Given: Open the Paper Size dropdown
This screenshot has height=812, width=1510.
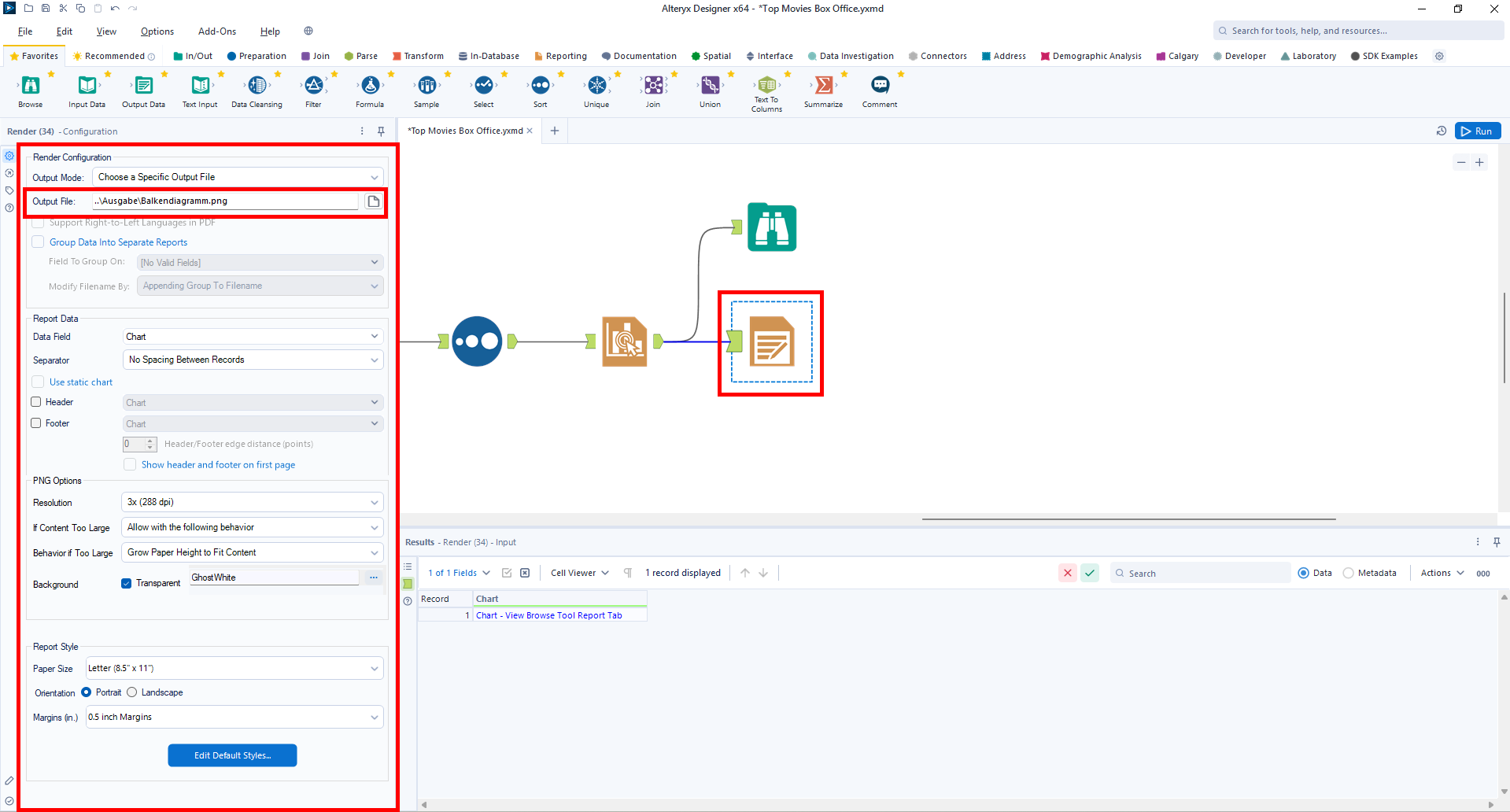Looking at the screenshot, I should [234, 668].
